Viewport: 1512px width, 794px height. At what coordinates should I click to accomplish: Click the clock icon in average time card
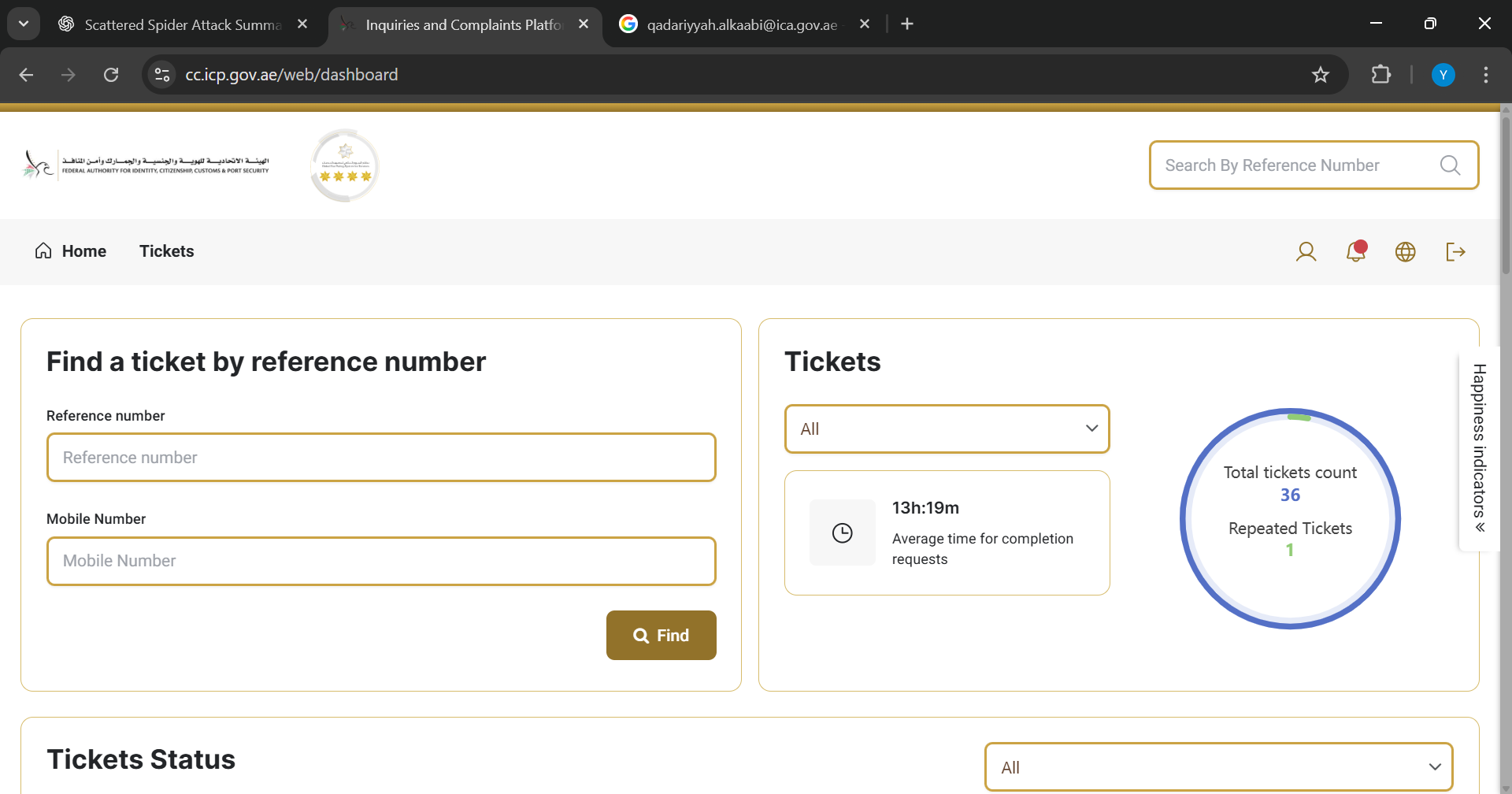pyautogui.click(x=843, y=533)
